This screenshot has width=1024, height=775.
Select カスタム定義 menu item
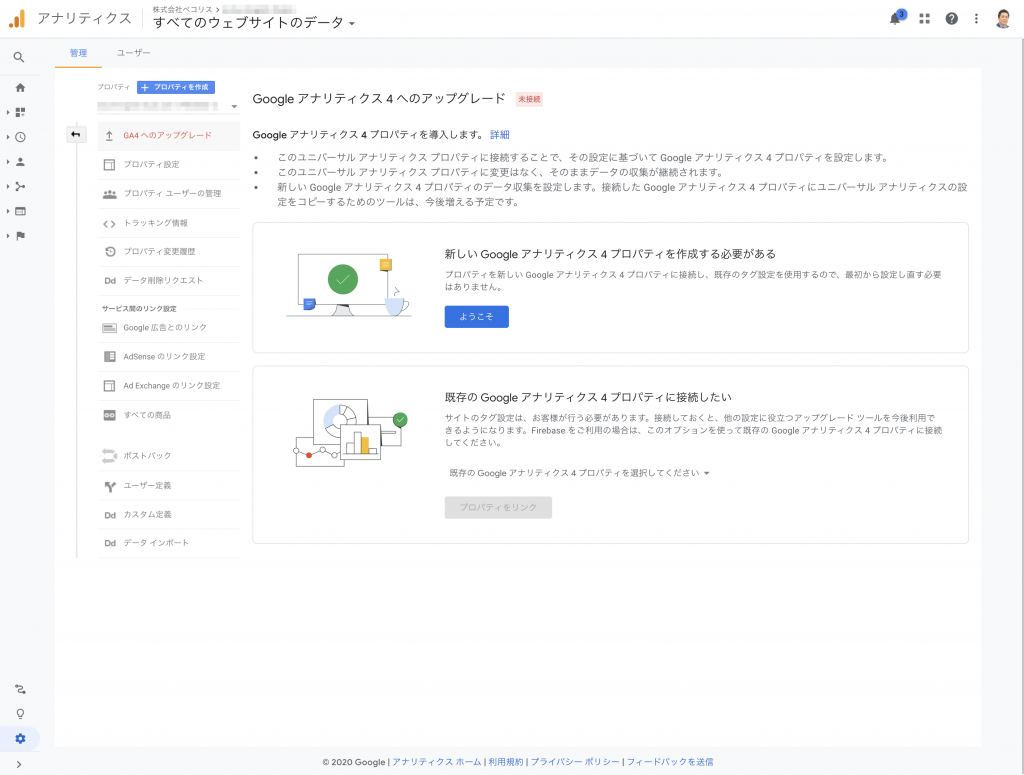point(169,514)
